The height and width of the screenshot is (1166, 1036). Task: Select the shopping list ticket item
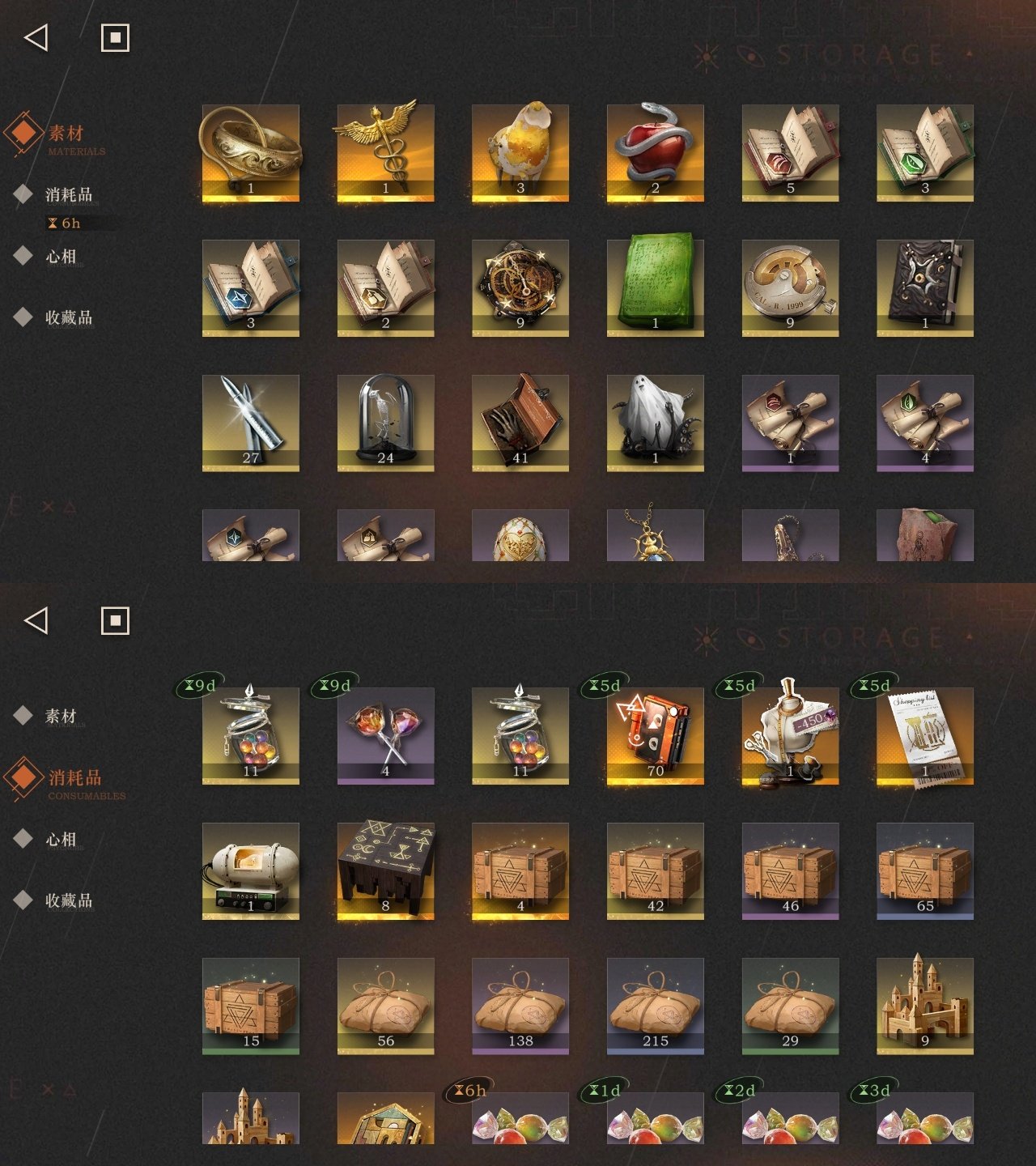pyautogui.click(x=925, y=736)
